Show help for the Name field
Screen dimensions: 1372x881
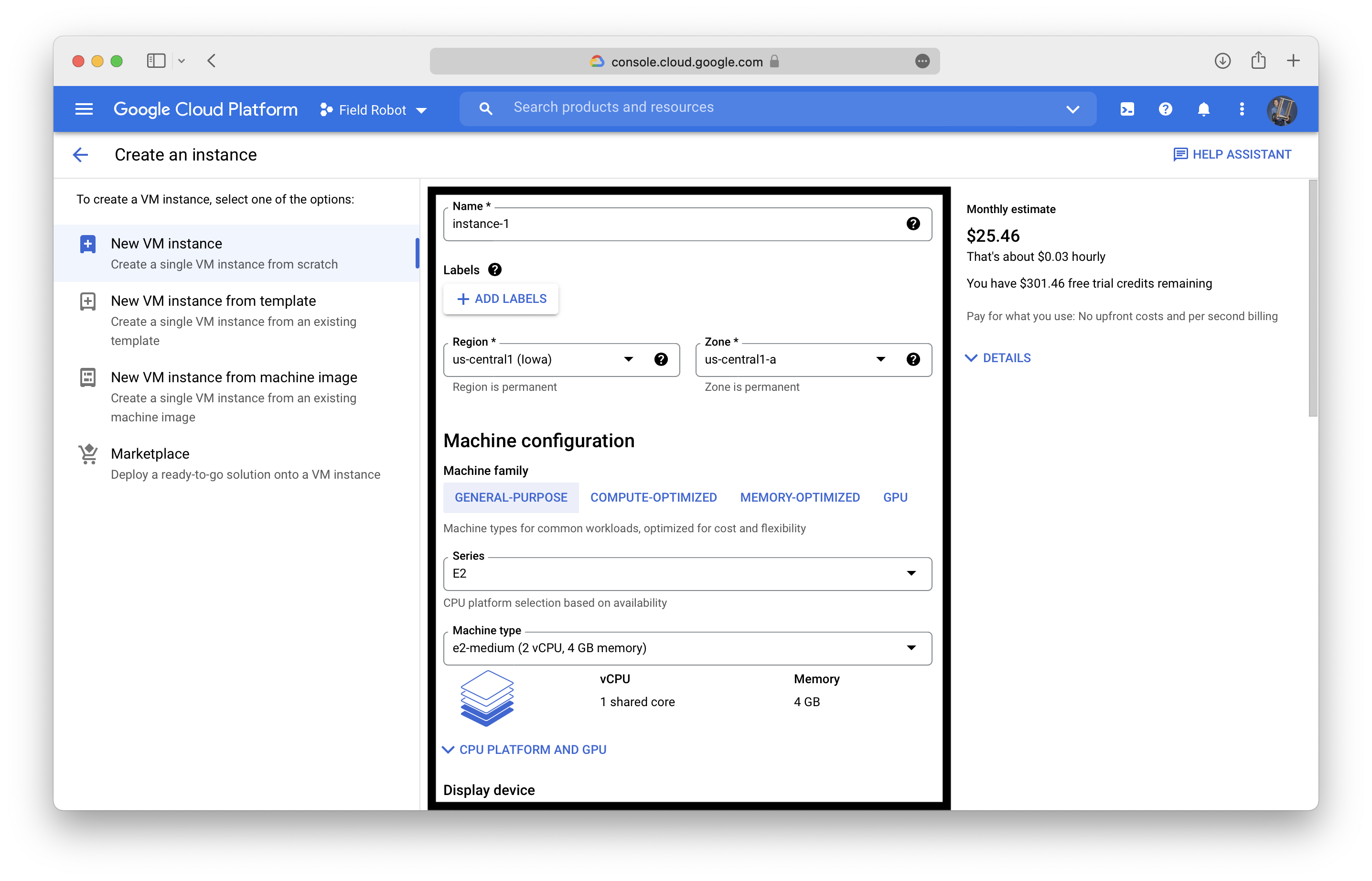pos(913,224)
